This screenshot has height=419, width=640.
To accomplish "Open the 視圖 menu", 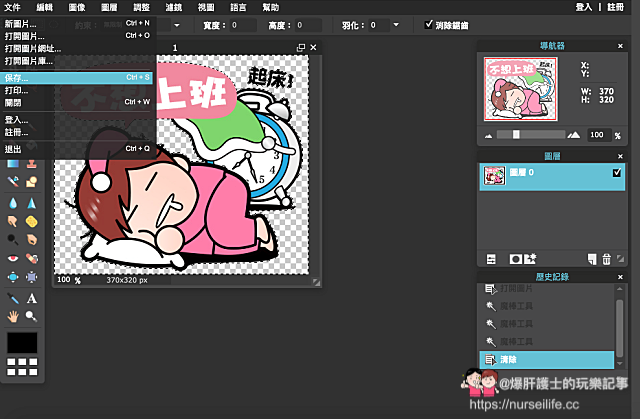I will [x=206, y=7].
